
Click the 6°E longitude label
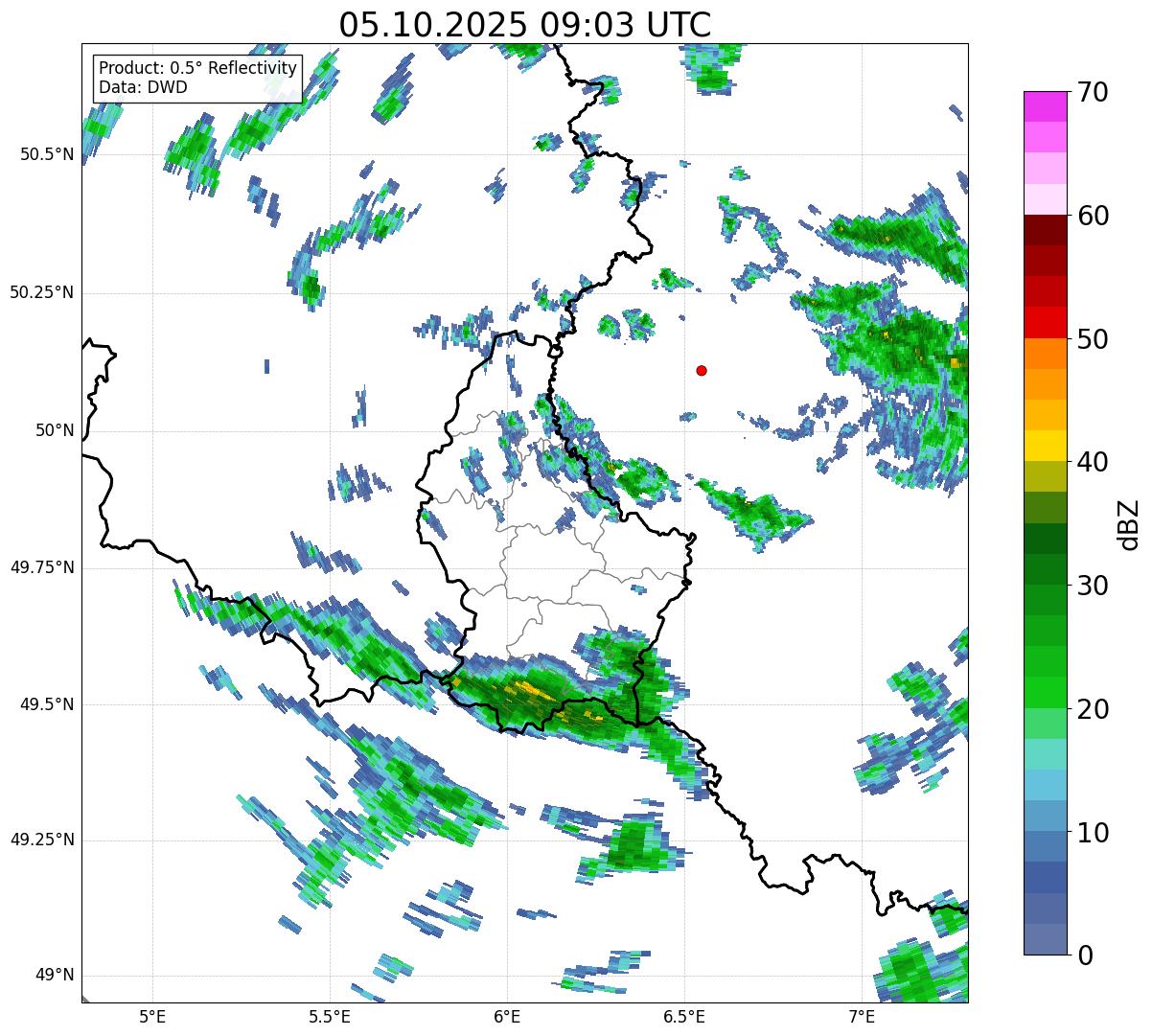507,1016
